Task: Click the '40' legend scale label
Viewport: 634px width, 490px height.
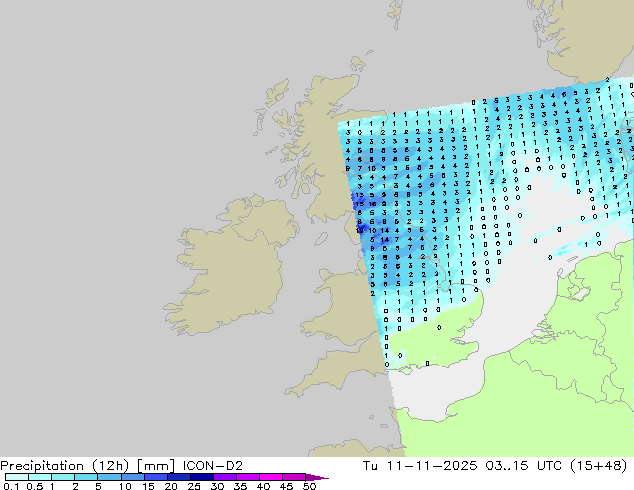Action: (x=263, y=486)
